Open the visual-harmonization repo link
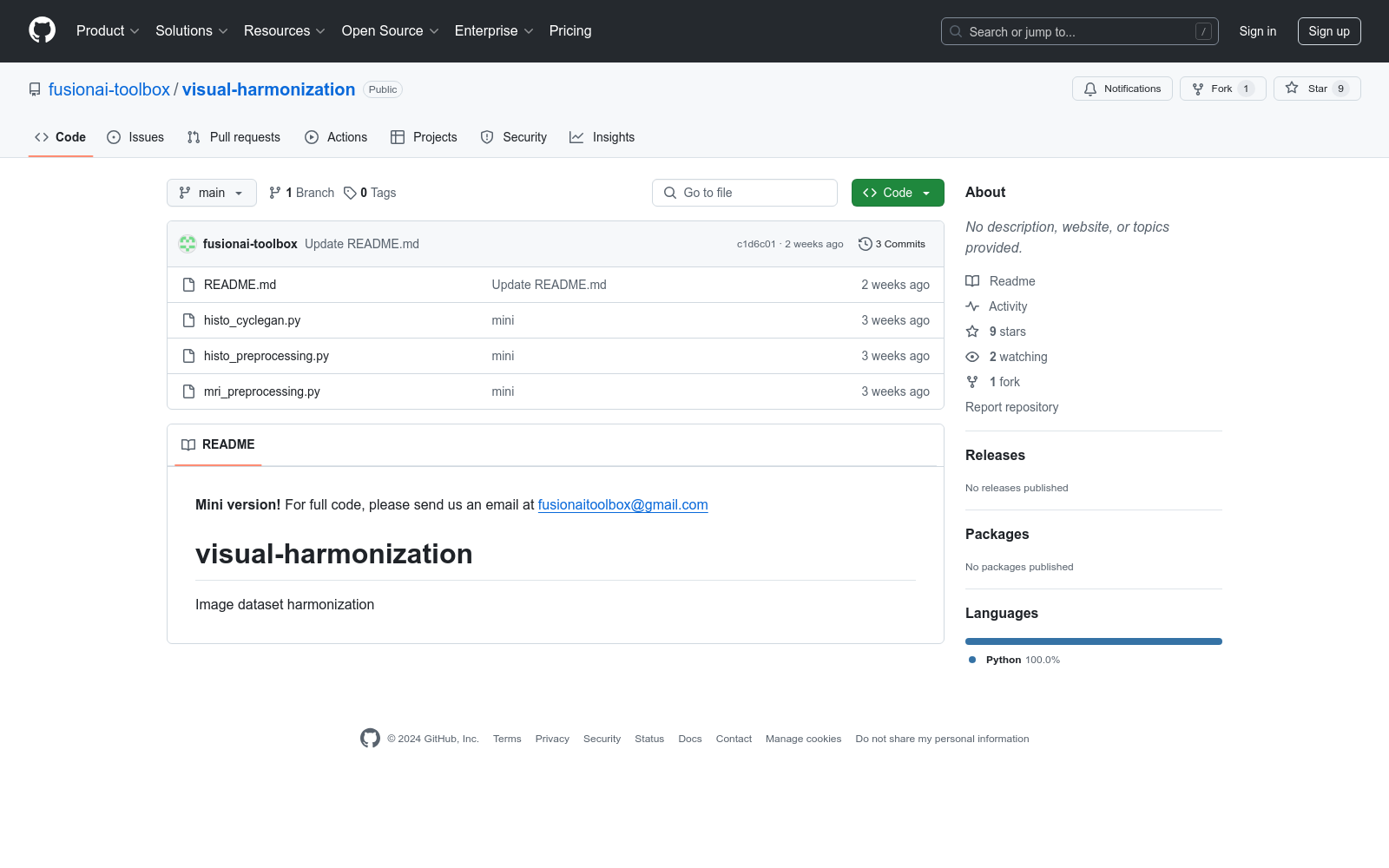Viewport: 1389px width, 868px height. (x=269, y=89)
